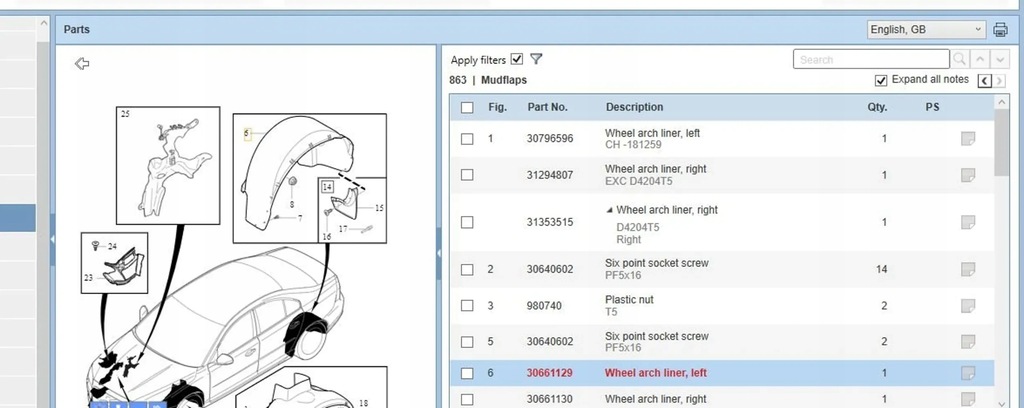Collapse diagram pane with middle splitter arrow
The width and height of the screenshot is (1024, 408).
pyautogui.click(x=439, y=253)
